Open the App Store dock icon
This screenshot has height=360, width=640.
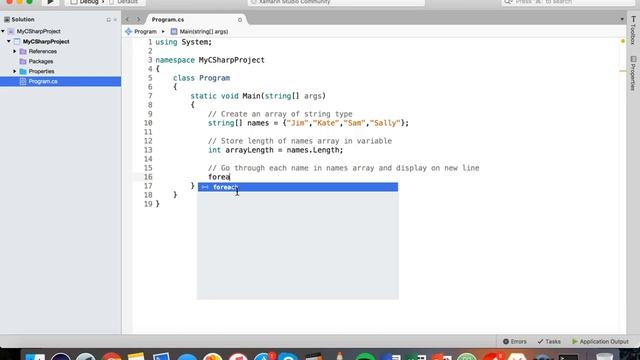click(x=263, y=357)
